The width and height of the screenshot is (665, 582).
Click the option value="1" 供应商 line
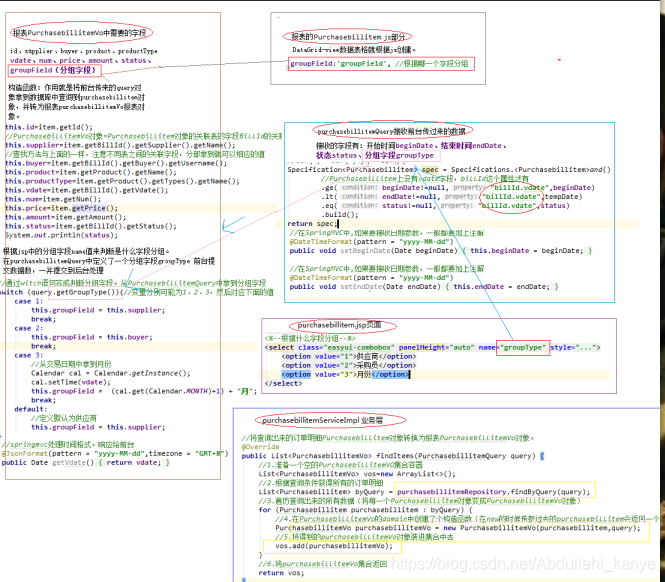(349, 356)
